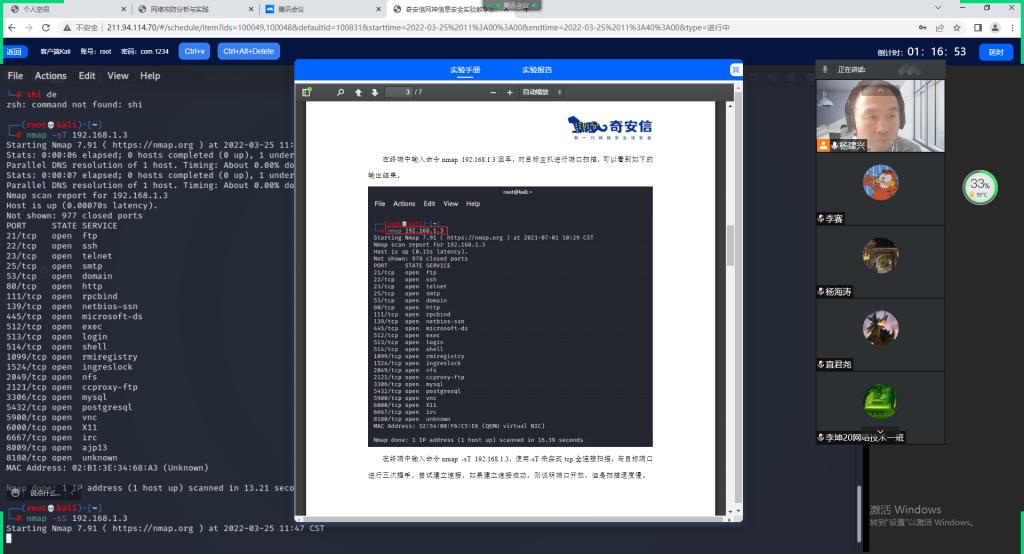The height and width of the screenshot is (554, 1024).
Task: Switch to the 实验报告 tab
Action: point(537,70)
